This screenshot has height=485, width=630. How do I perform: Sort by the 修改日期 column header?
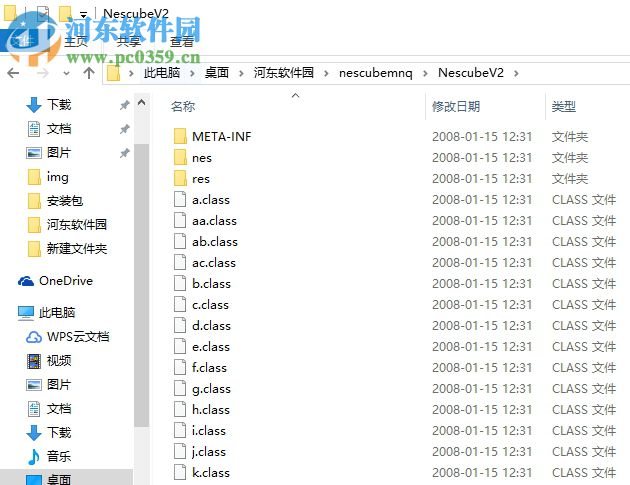(x=456, y=106)
